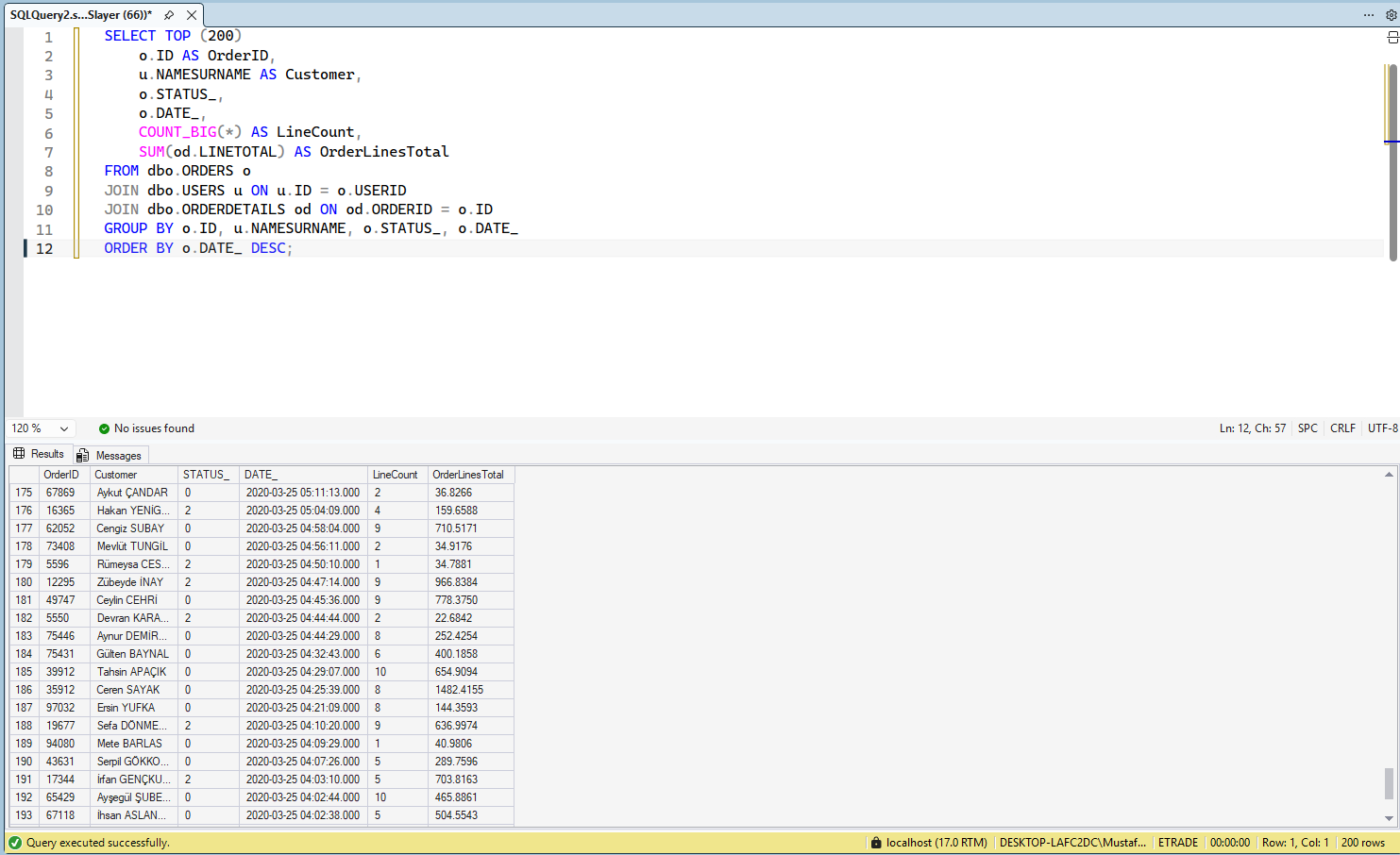Open the tab settings gear
Image resolution: width=1400 pixels, height=855 pixels.
point(1391,15)
